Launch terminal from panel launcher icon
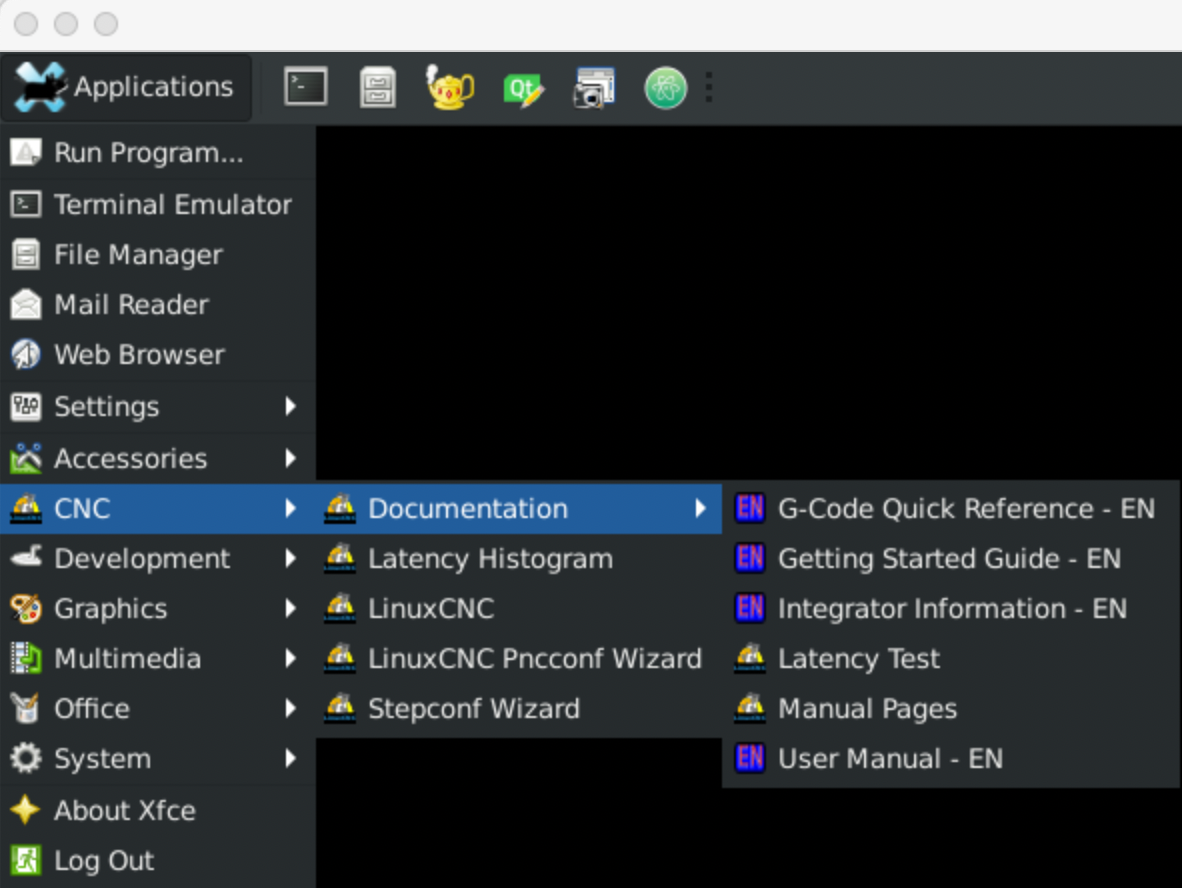The height and width of the screenshot is (888, 1182). [x=305, y=87]
